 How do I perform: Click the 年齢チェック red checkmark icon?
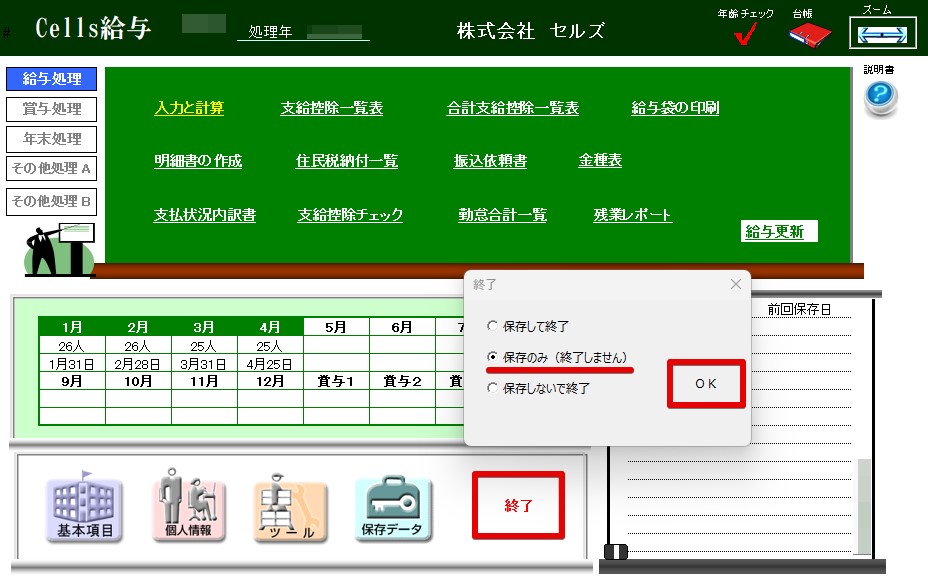pyautogui.click(x=745, y=35)
